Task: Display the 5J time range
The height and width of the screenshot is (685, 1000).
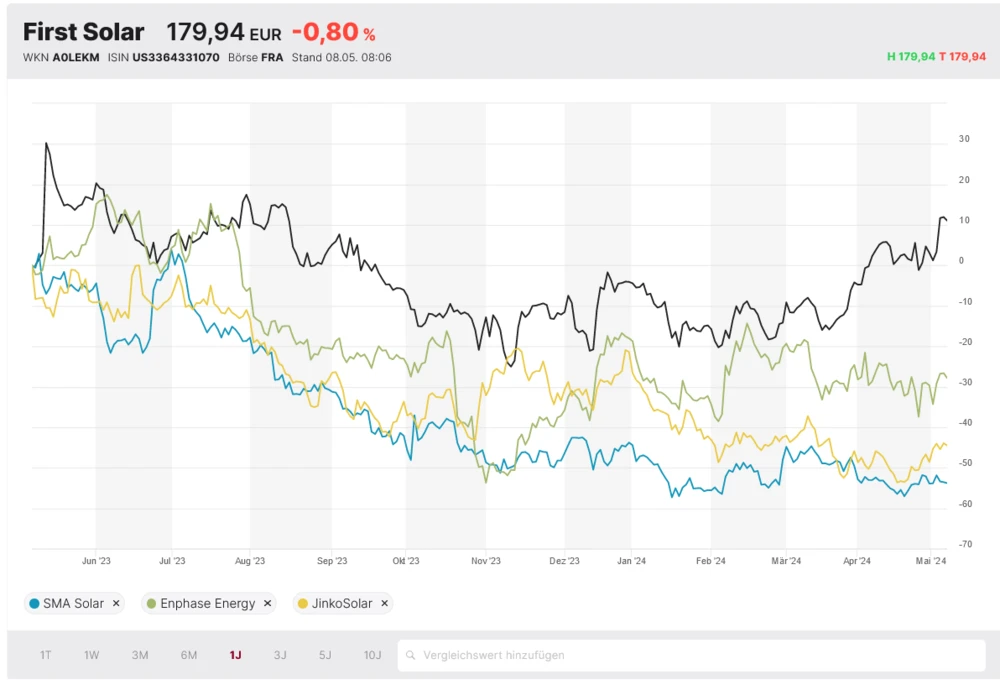Action: pyautogui.click(x=325, y=656)
